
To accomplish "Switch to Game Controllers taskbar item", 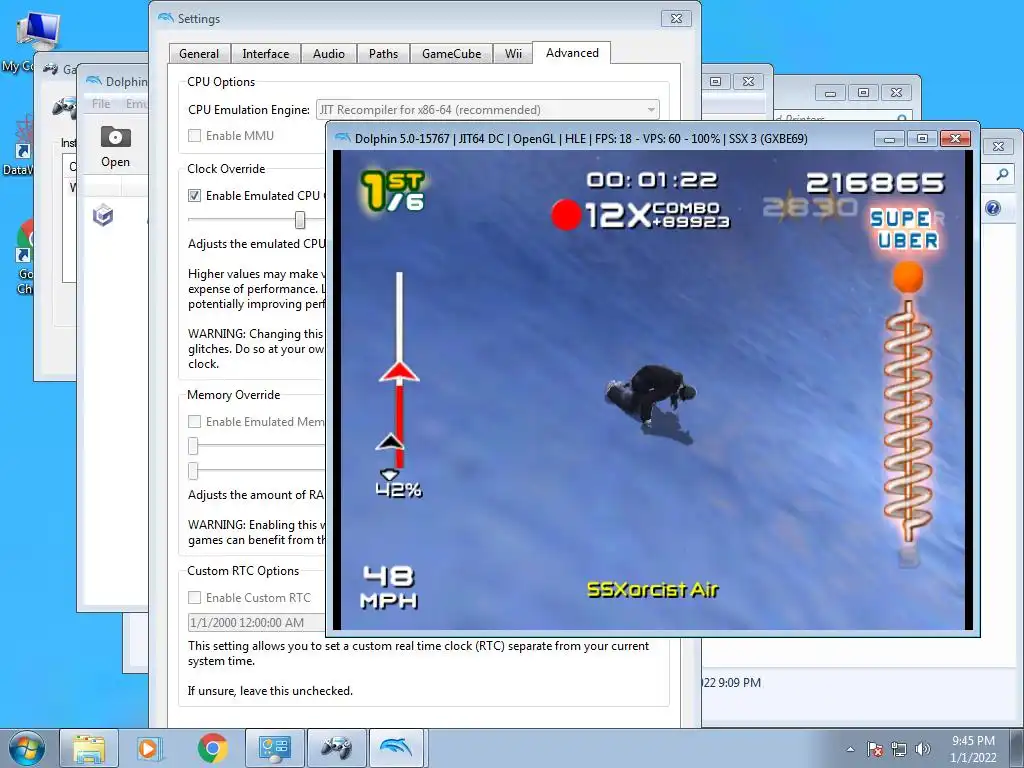I will pos(336,748).
